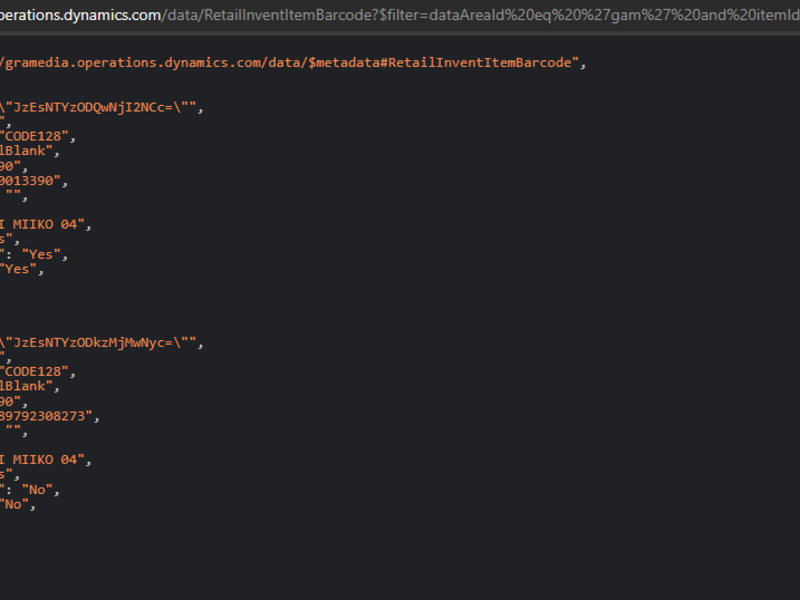Click the ": "No"" value line
This screenshot has height=600, width=800.
[x=30, y=490]
